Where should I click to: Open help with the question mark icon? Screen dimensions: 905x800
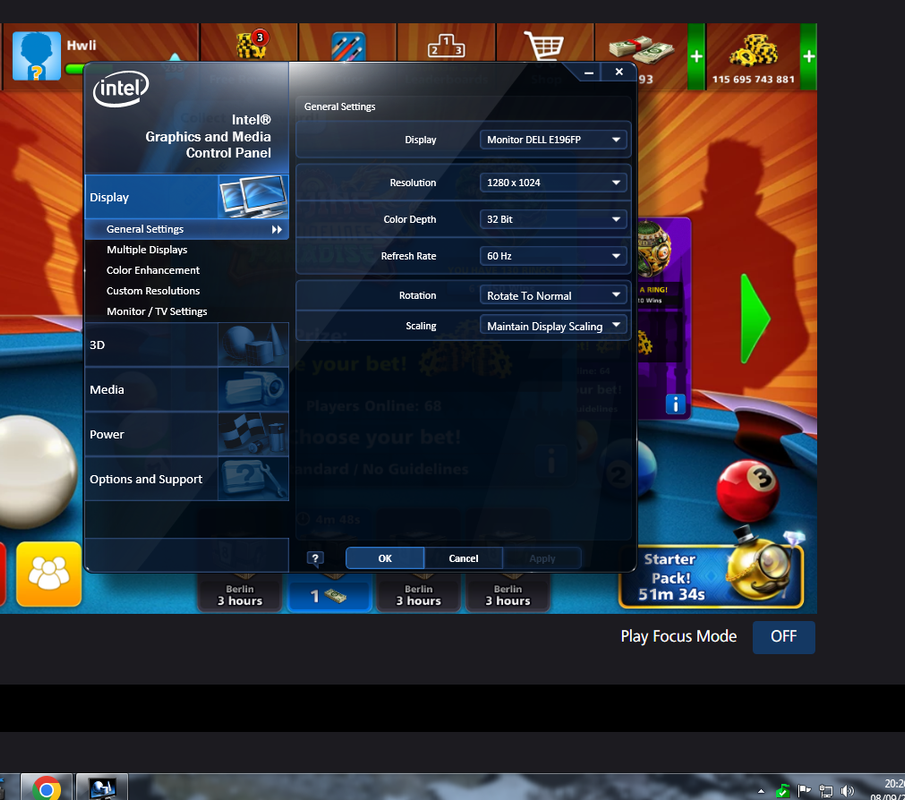click(x=315, y=558)
